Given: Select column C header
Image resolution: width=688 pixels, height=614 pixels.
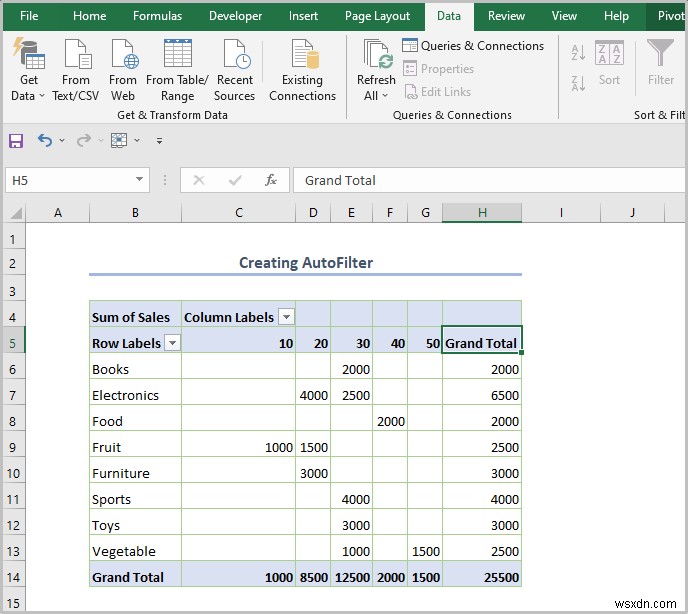Looking at the screenshot, I should click(x=239, y=213).
